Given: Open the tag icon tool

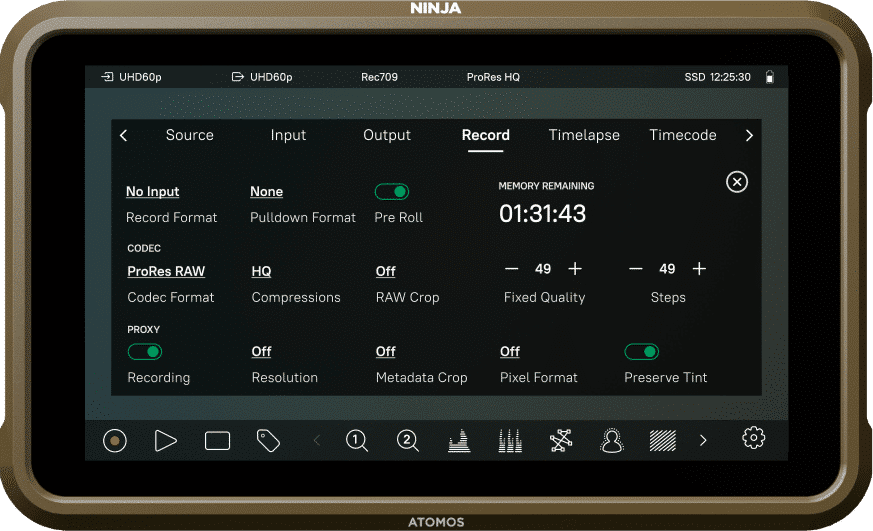Looking at the screenshot, I should (268, 440).
